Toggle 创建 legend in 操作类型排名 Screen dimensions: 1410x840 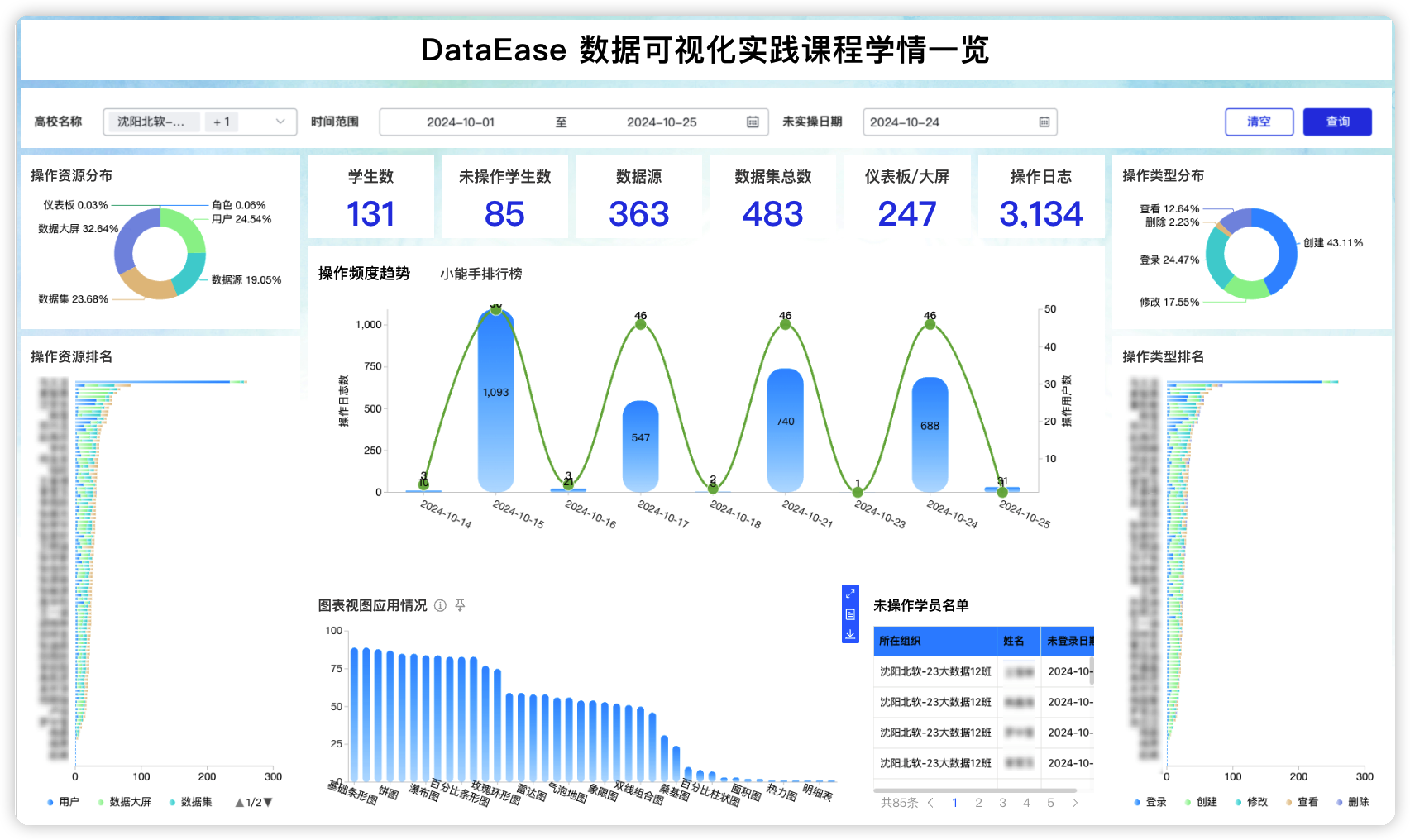(x=1201, y=802)
